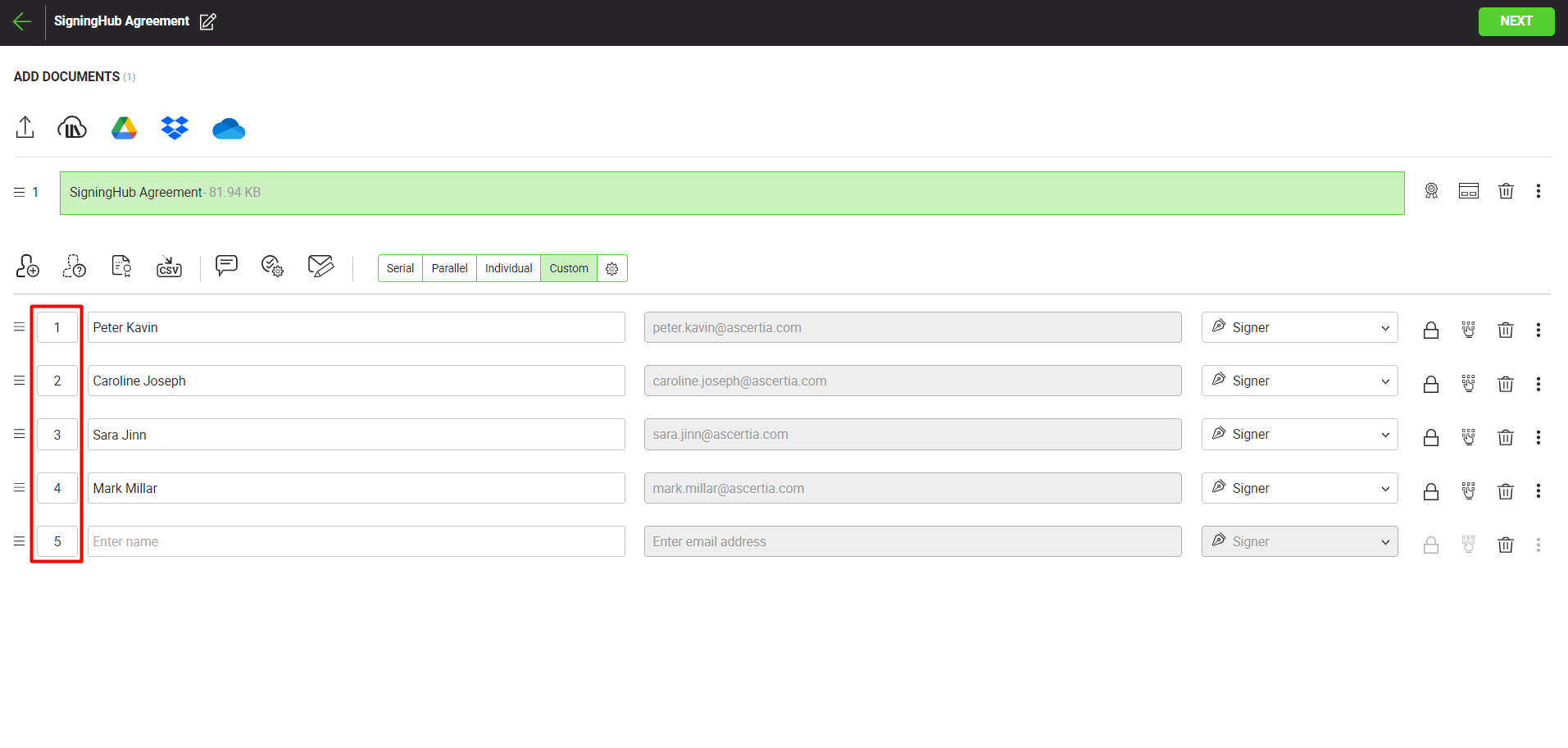This screenshot has height=748, width=1568.
Task: Go back using the green arrow
Action: [22, 22]
